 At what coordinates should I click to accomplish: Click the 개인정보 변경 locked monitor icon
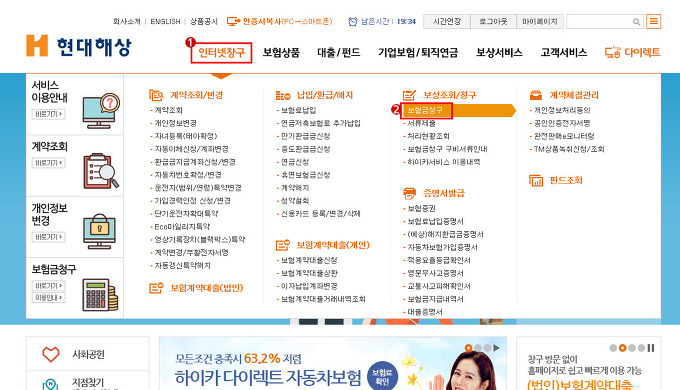99,231
